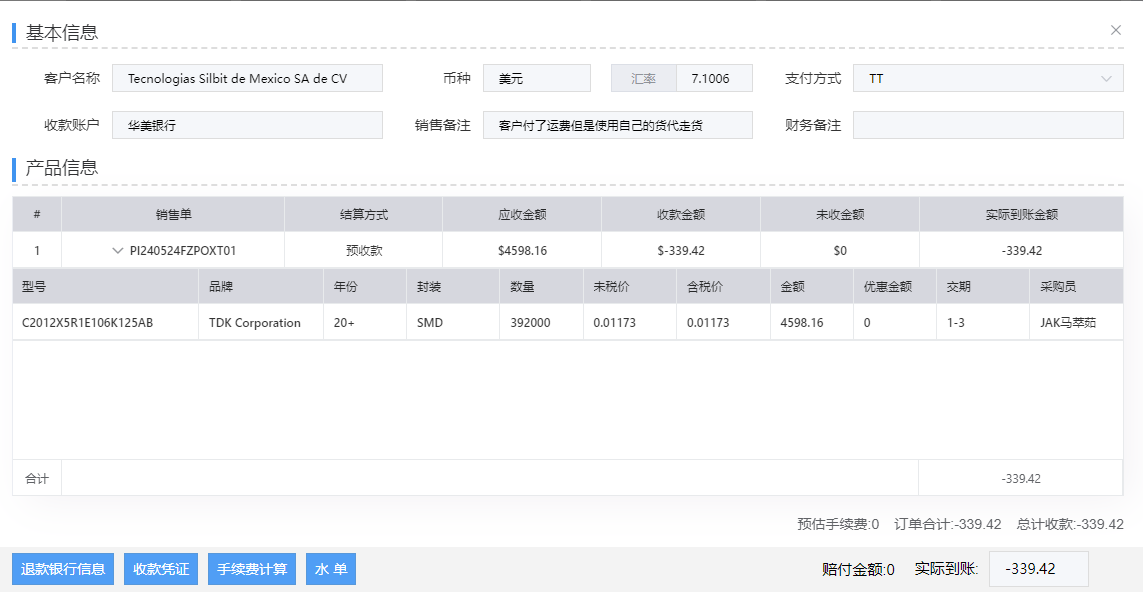Close the dialog with the X icon
The image size is (1143, 592).
tap(1116, 30)
